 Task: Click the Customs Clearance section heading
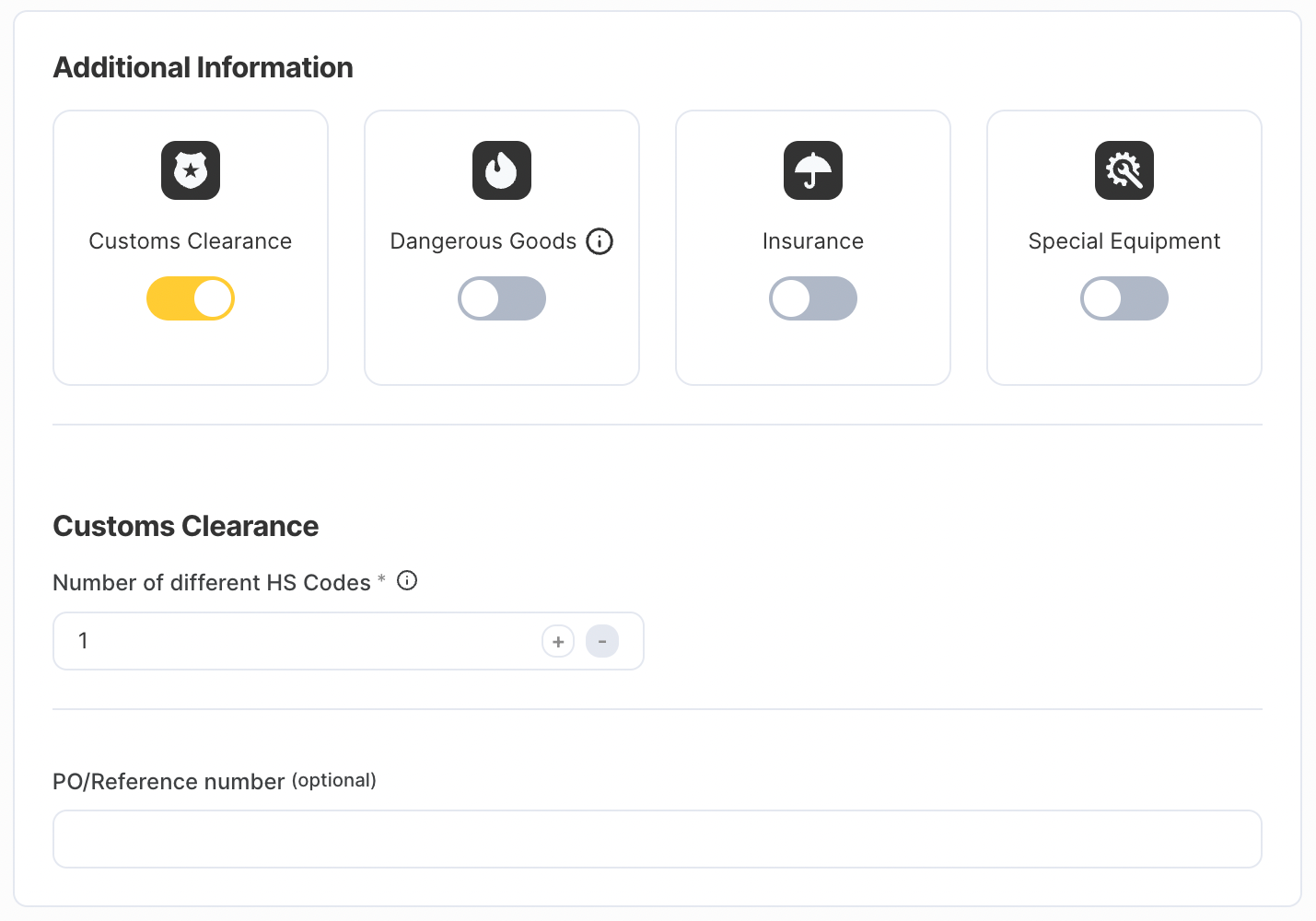point(186,526)
